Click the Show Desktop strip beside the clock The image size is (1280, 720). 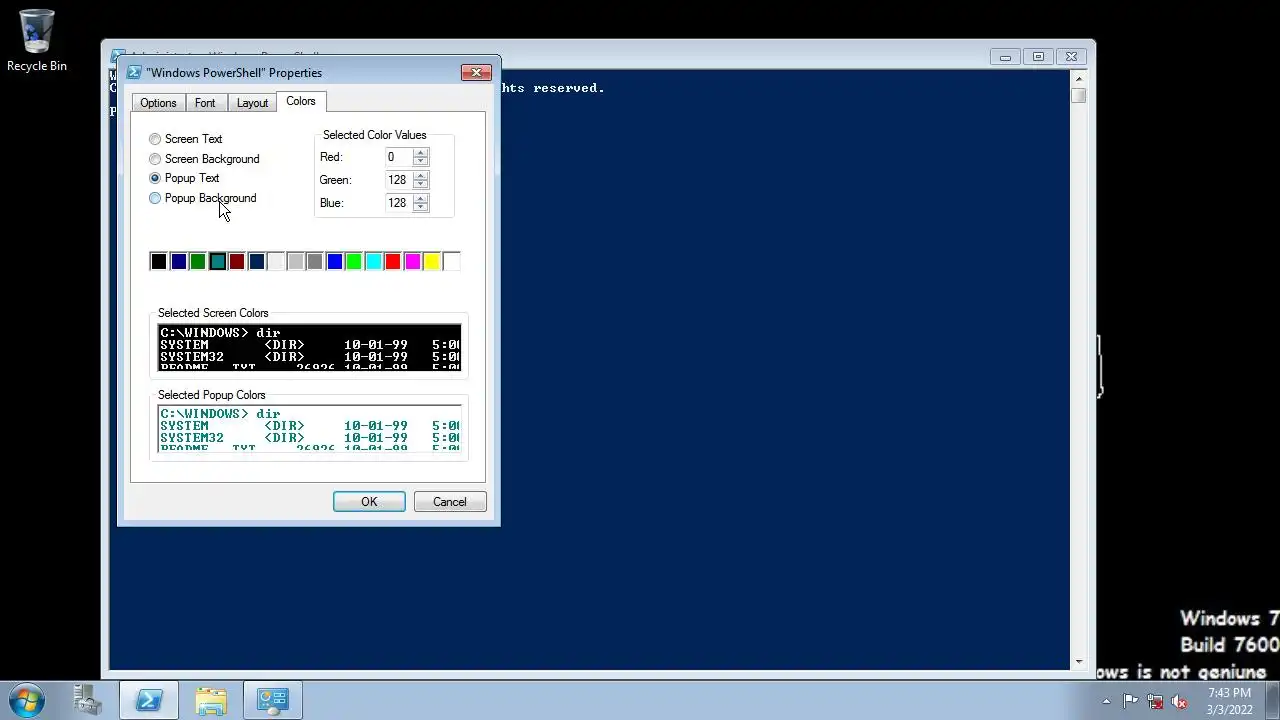coord(1272,700)
